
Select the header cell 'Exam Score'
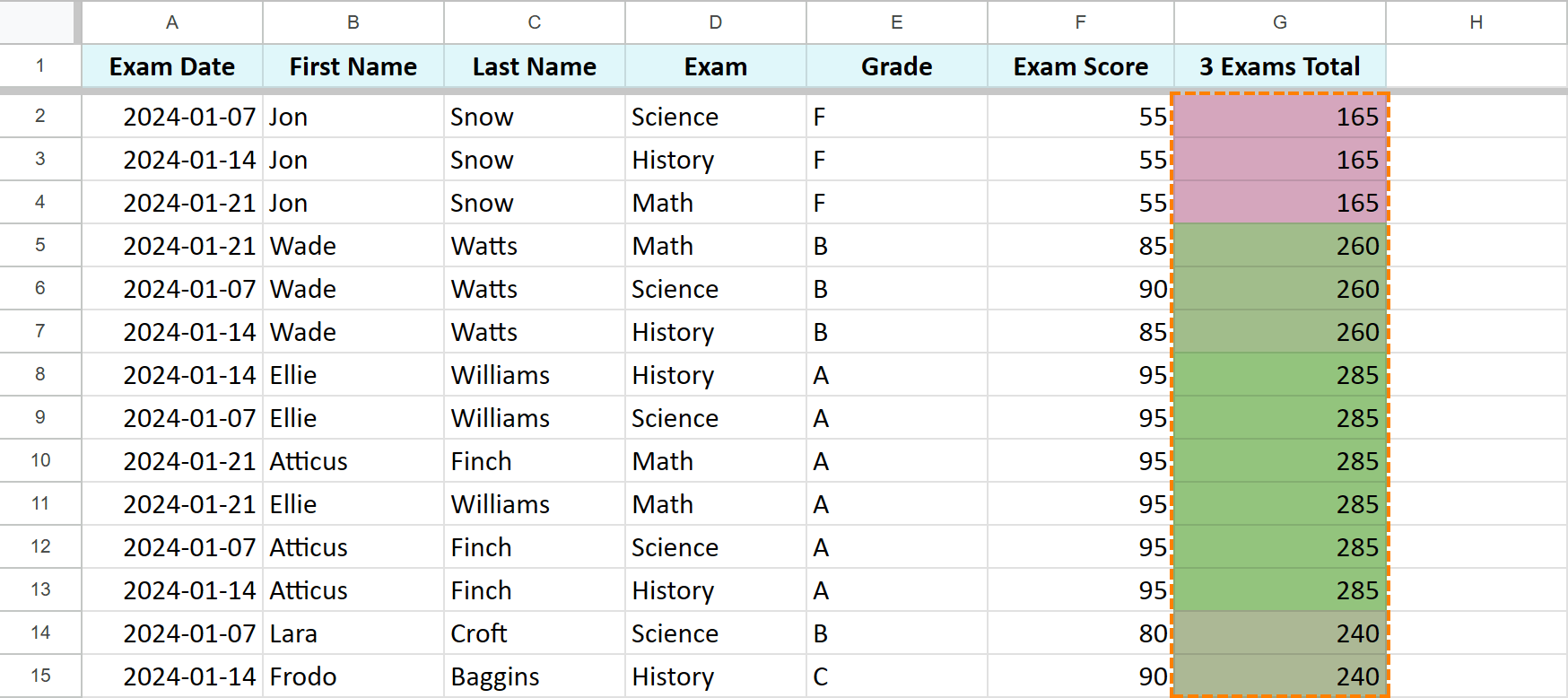point(1080,65)
